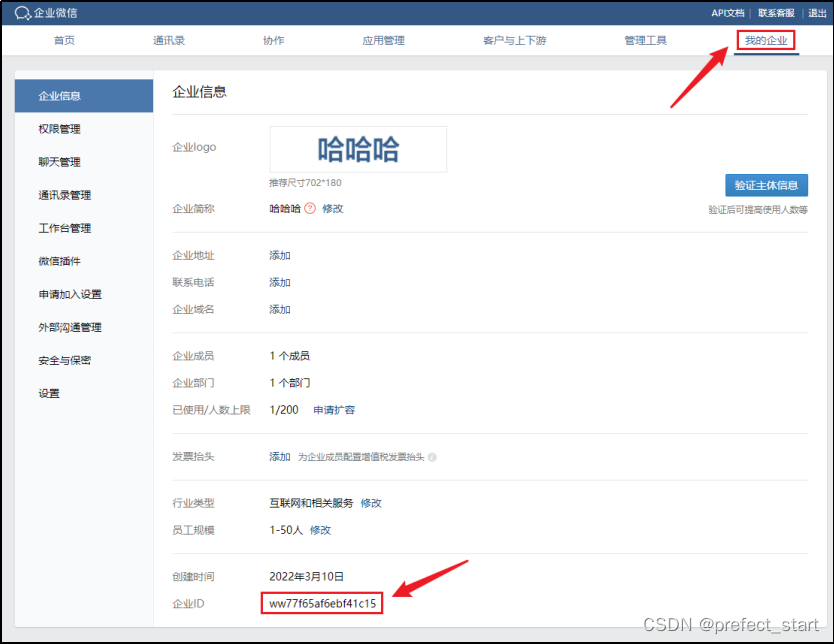Viewport: 834px width, 644px height.
Task: Click 添加 for 发票抬头
Action: pyautogui.click(x=280, y=457)
